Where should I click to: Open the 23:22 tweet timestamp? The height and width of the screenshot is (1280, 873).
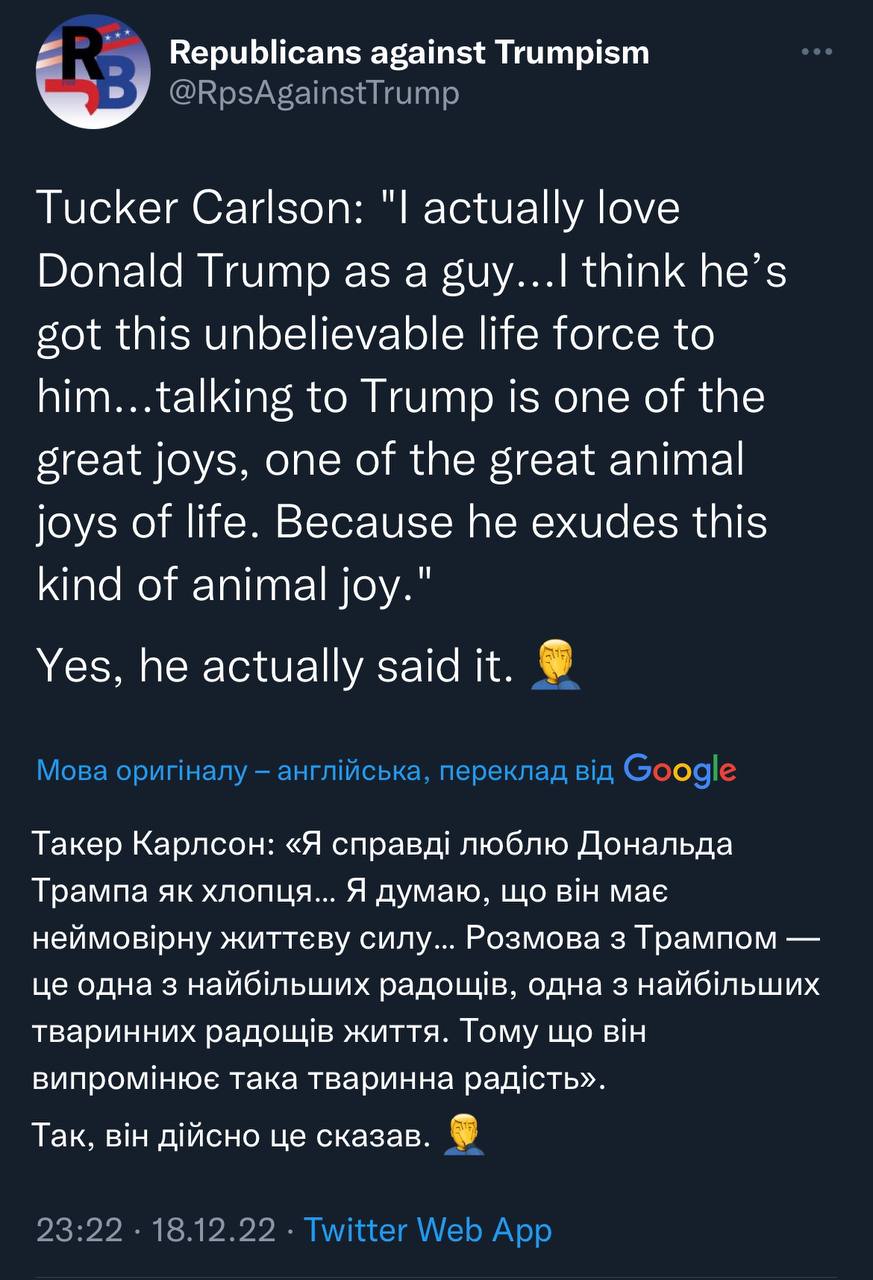click(x=80, y=1229)
